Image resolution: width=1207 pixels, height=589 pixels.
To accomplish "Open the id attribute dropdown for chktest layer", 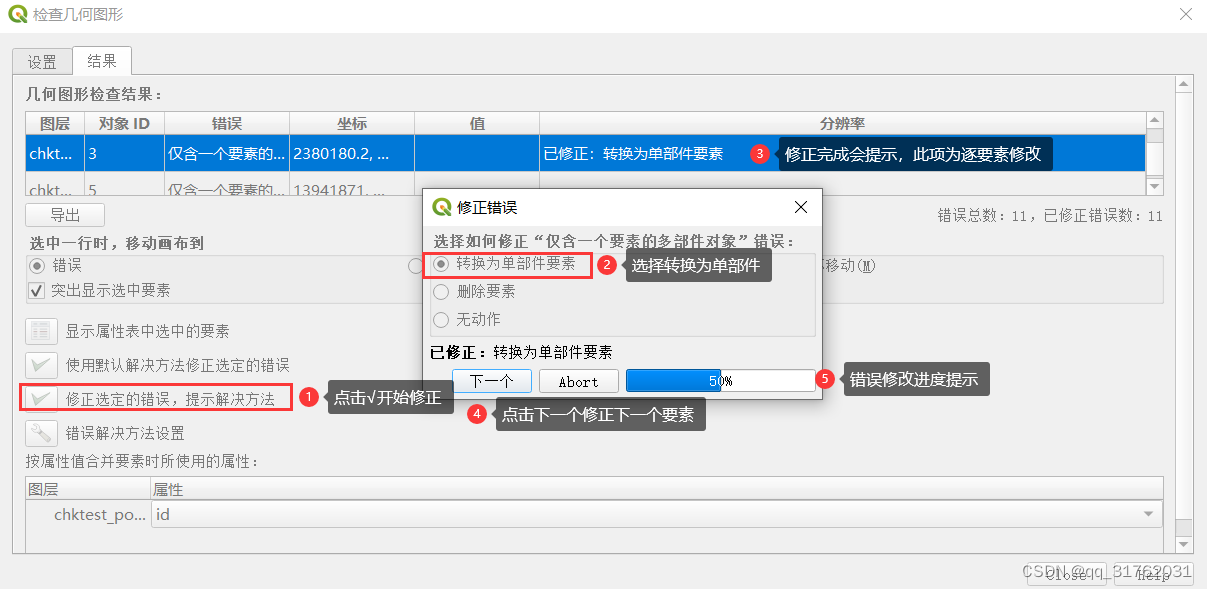I will [656, 514].
